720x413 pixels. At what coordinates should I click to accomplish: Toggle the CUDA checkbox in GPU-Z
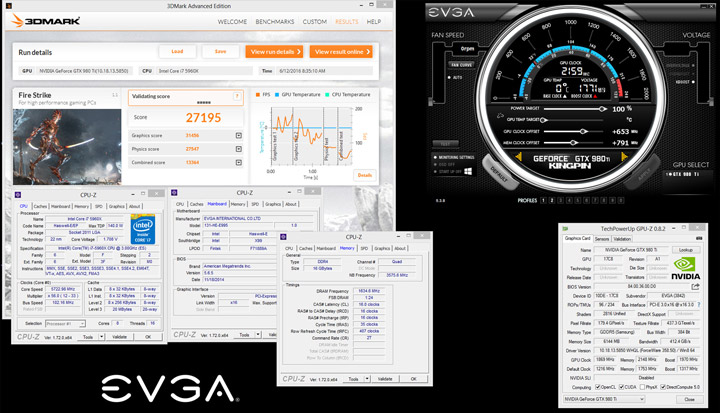coord(621,387)
